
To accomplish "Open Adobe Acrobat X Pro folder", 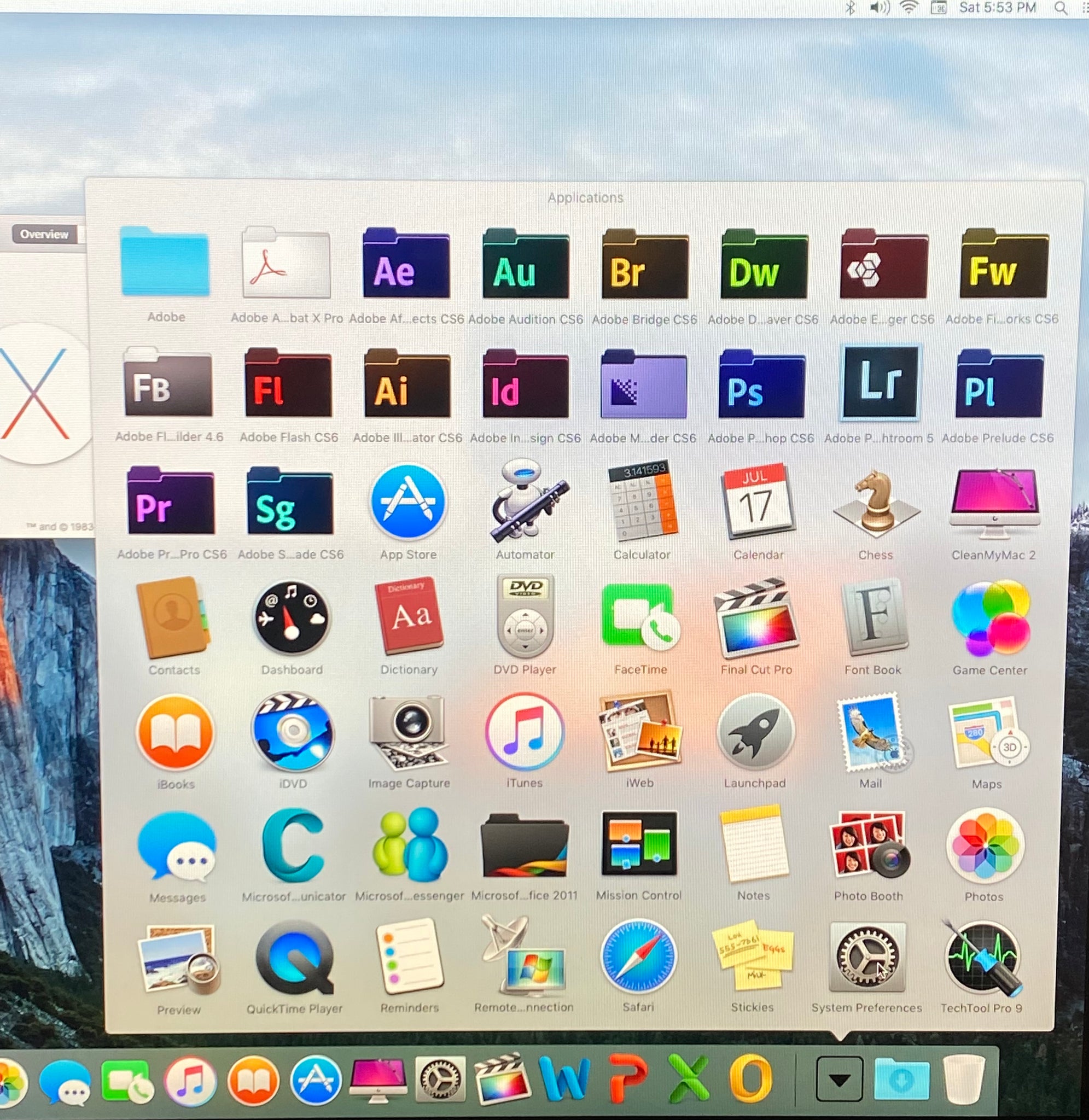I will pos(286,263).
